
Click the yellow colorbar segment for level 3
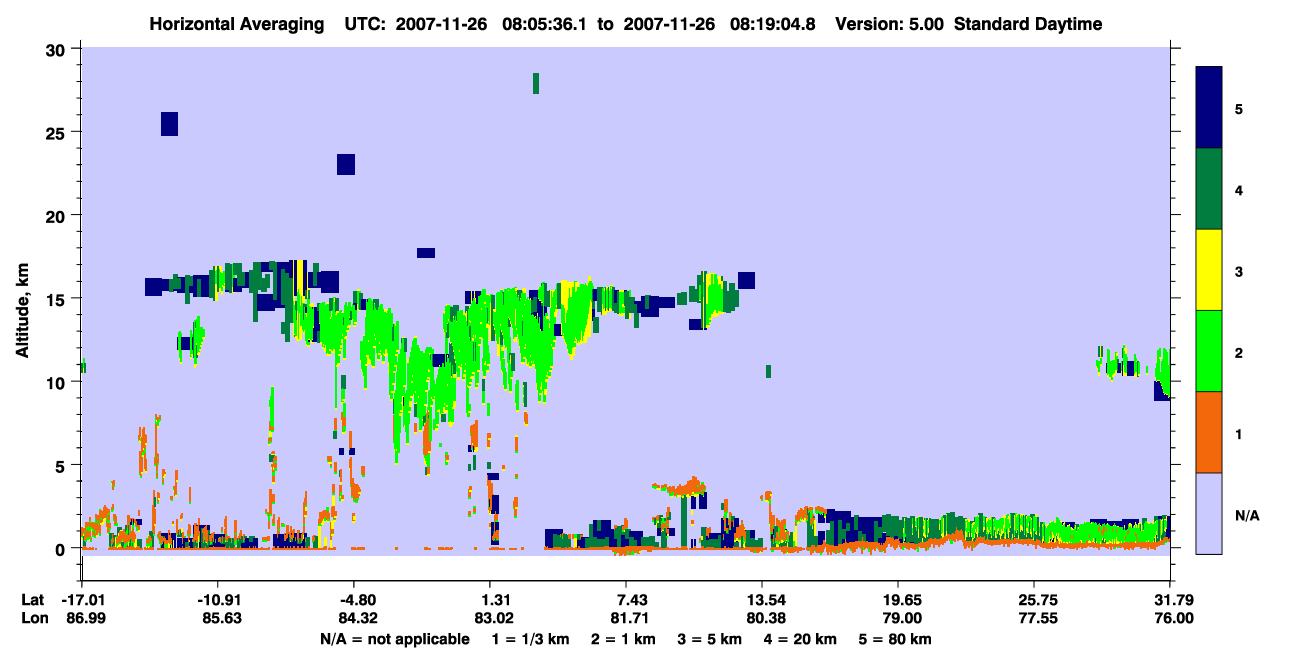pyautogui.click(x=1209, y=270)
